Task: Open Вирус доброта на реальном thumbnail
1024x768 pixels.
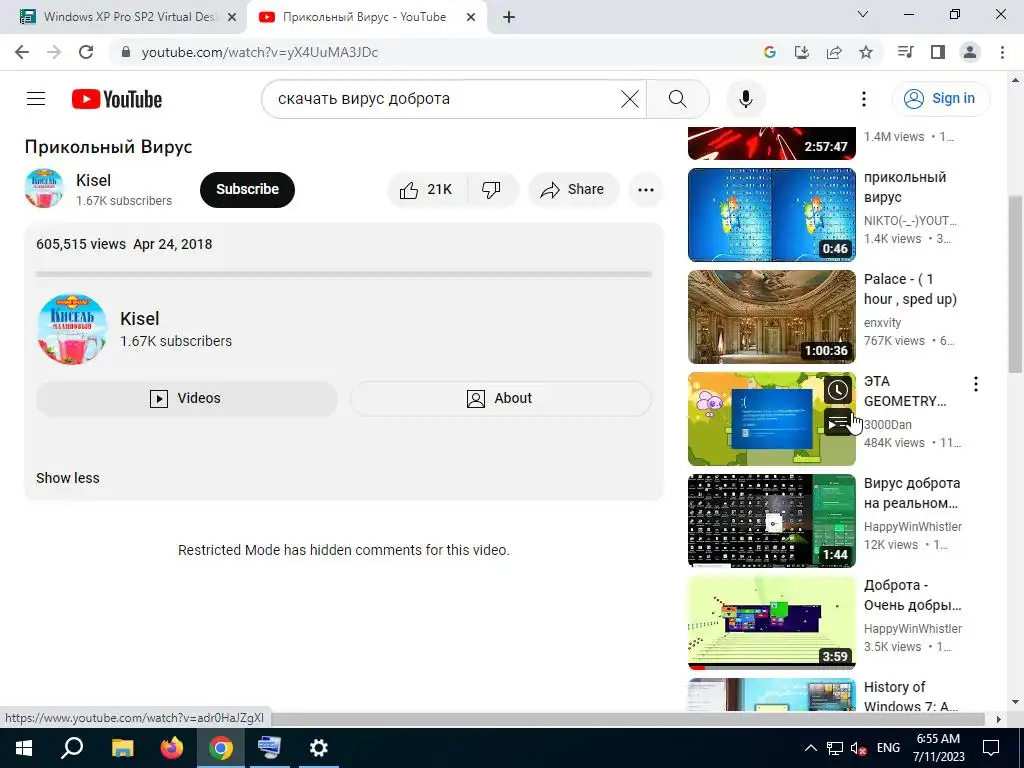Action: [x=772, y=520]
